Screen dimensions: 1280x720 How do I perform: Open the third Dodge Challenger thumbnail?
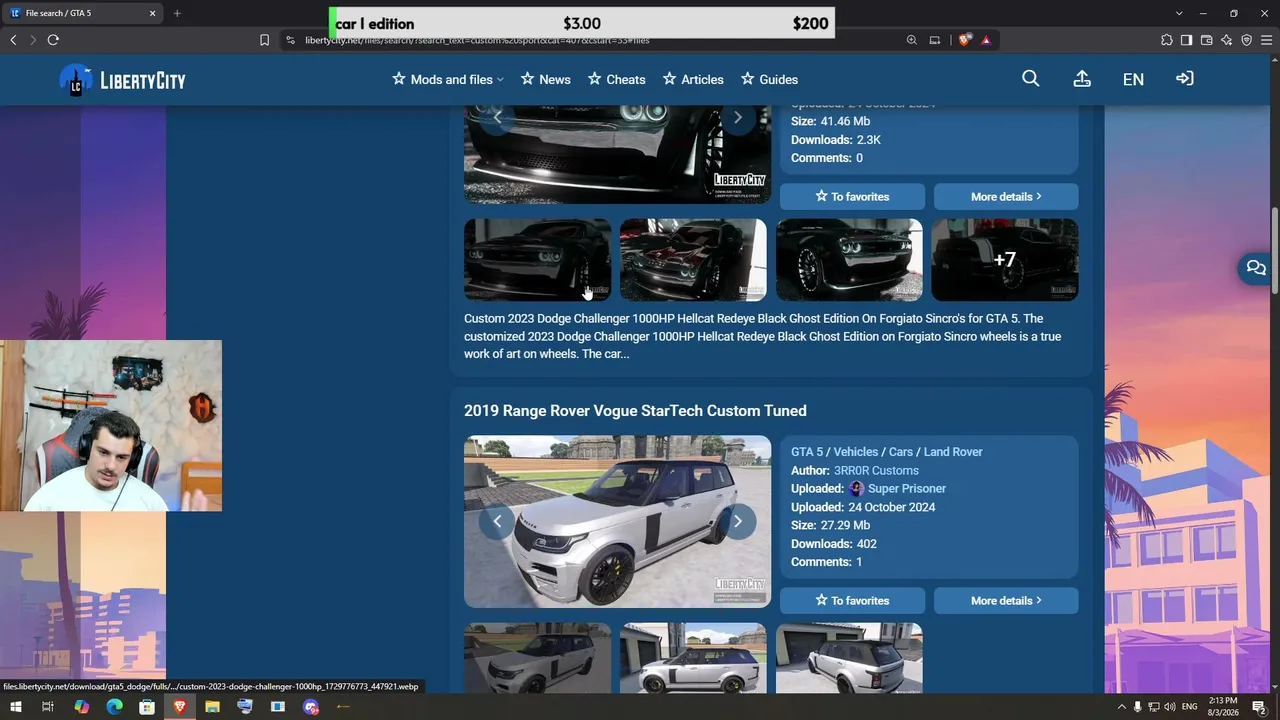(849, 260)
